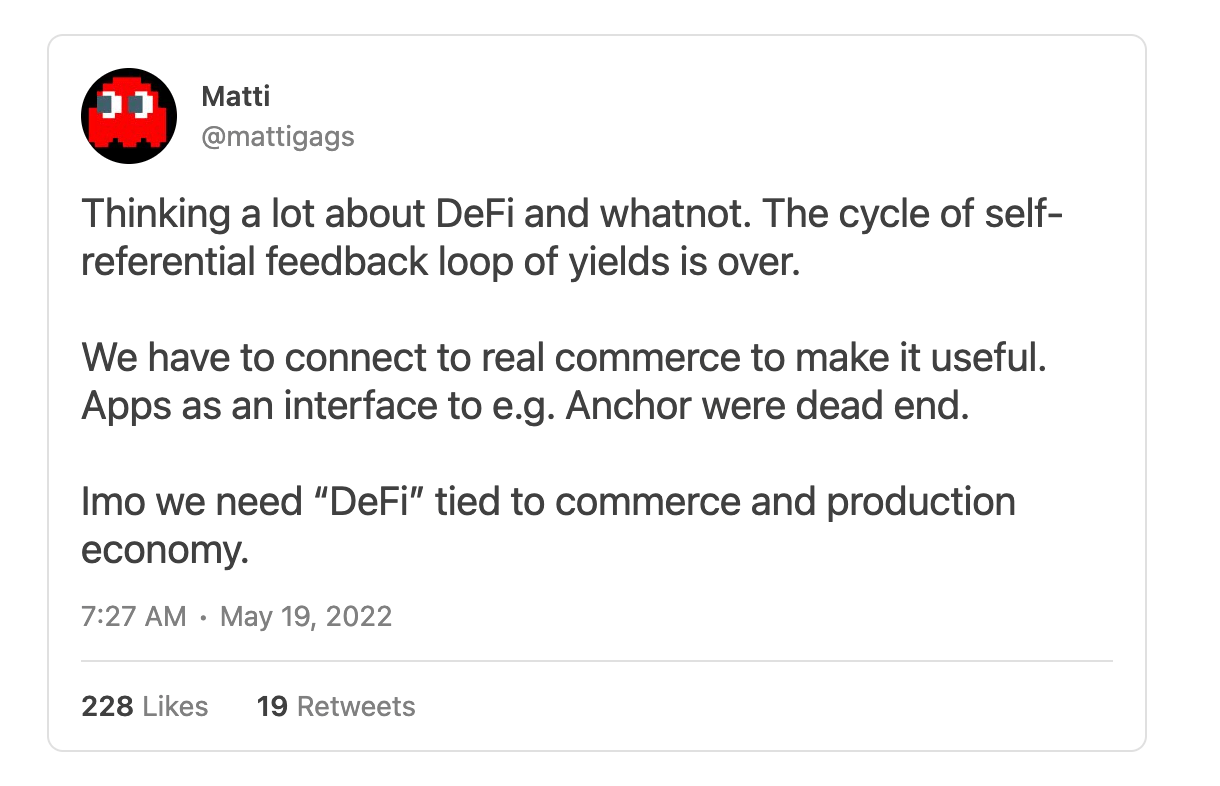Click the divider line above the counters

(x=596, y=661)
